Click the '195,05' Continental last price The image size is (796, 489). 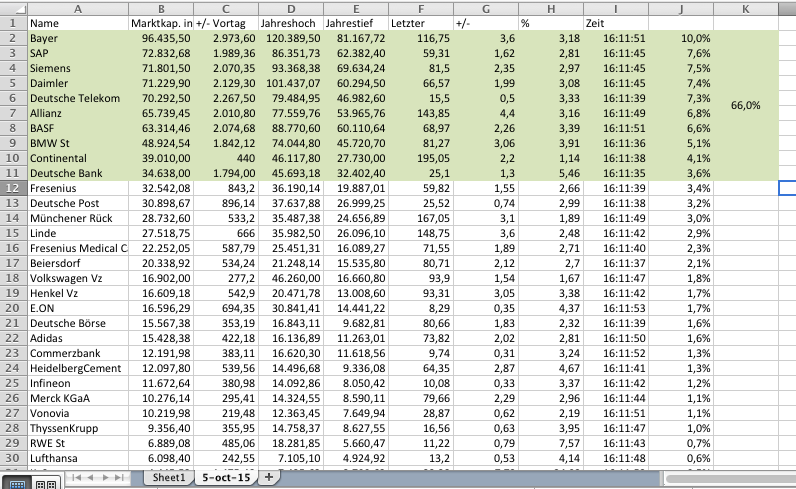[421, 158]
